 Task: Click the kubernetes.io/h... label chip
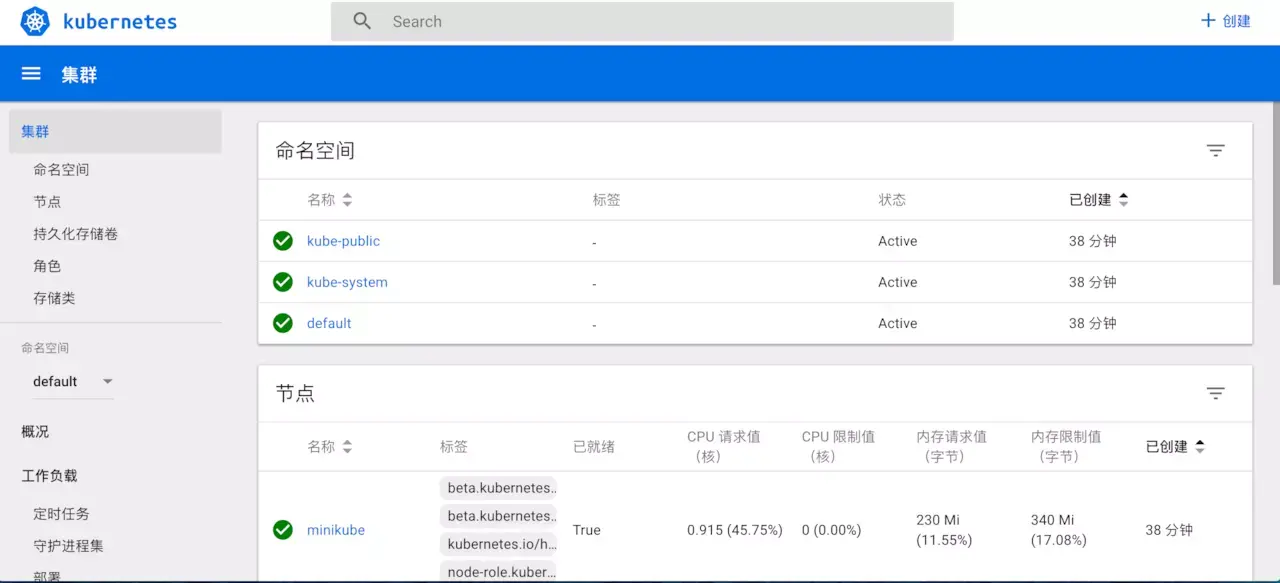coord(499,544)
